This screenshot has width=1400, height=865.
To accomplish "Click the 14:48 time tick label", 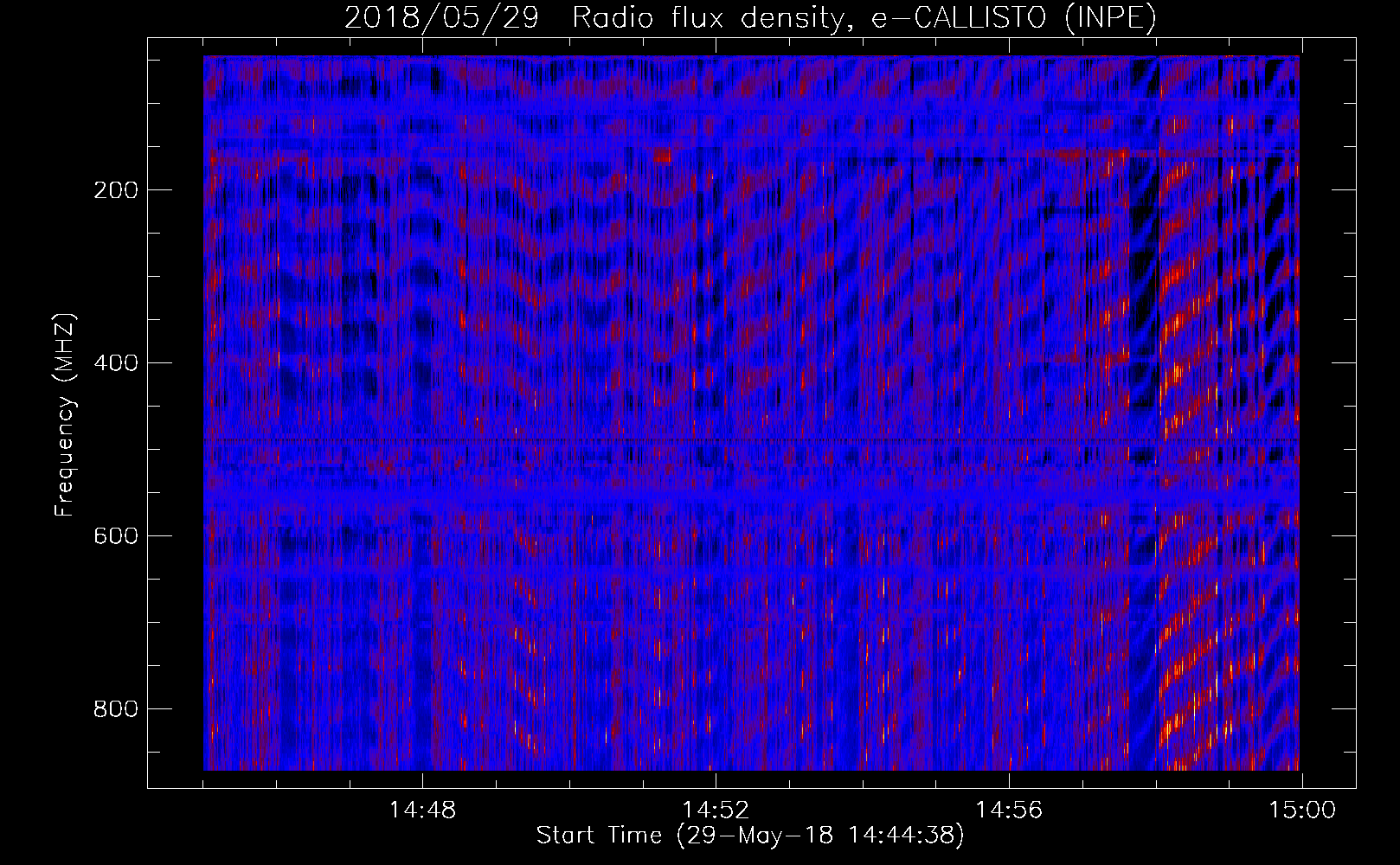I will tap(422, 811).
